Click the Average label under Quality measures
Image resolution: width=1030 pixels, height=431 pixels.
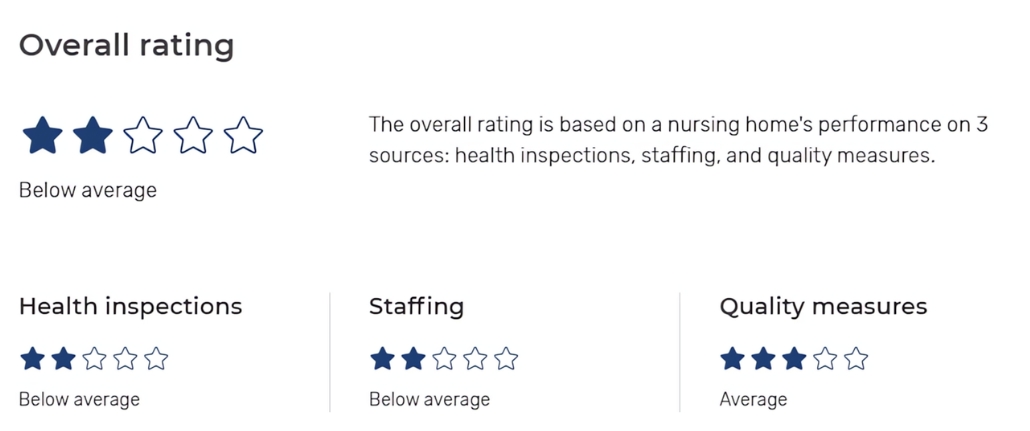[753, 400]
